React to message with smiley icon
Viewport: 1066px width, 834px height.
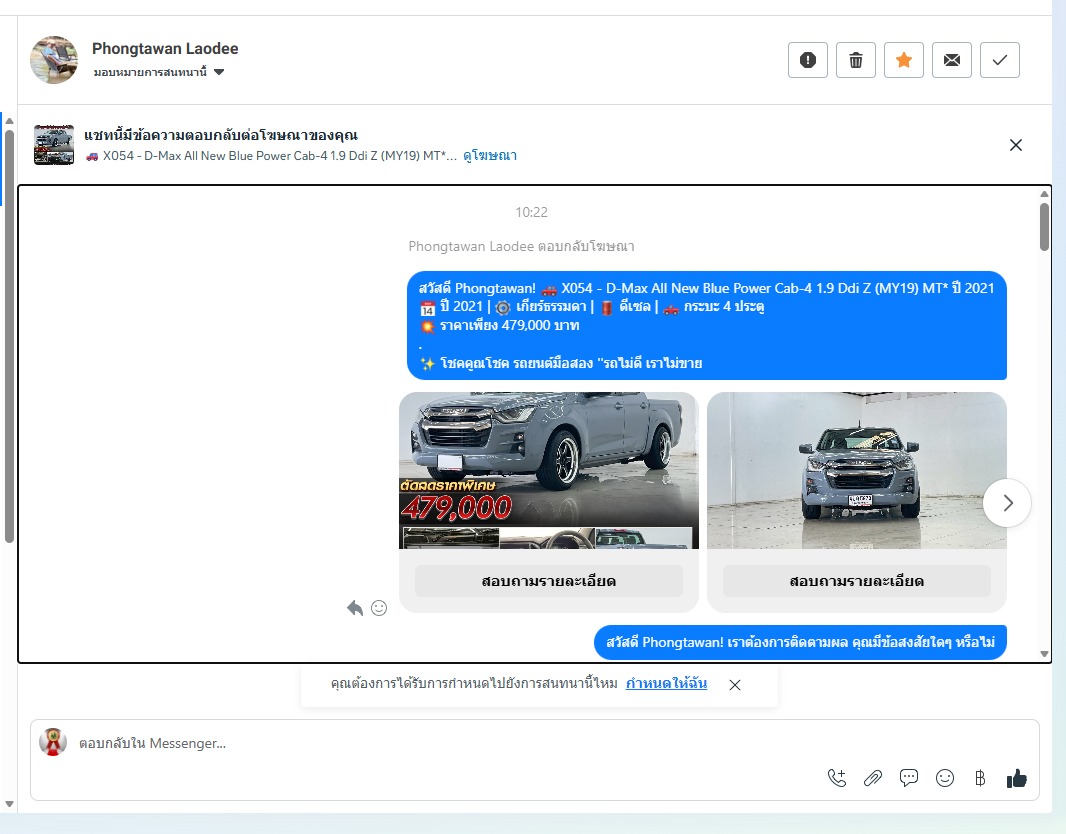[379, 608]
